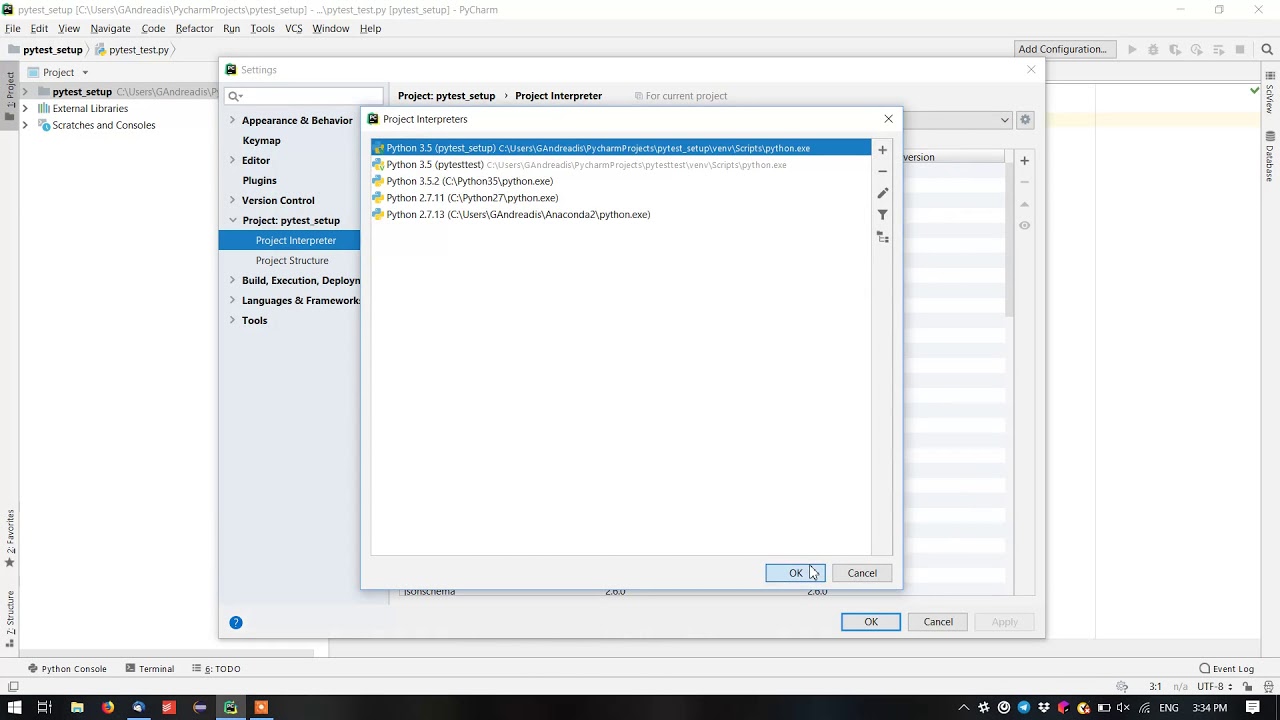Click UTF-8 encoding in status bar

[x=1214, y=686]
